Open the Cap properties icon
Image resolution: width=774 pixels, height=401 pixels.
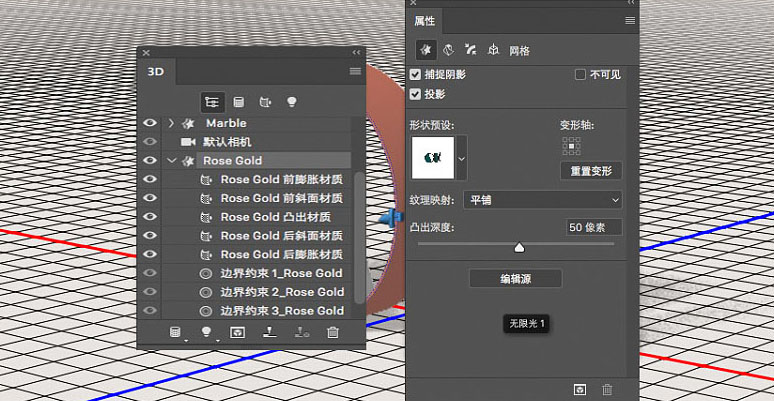coord(470,49)
